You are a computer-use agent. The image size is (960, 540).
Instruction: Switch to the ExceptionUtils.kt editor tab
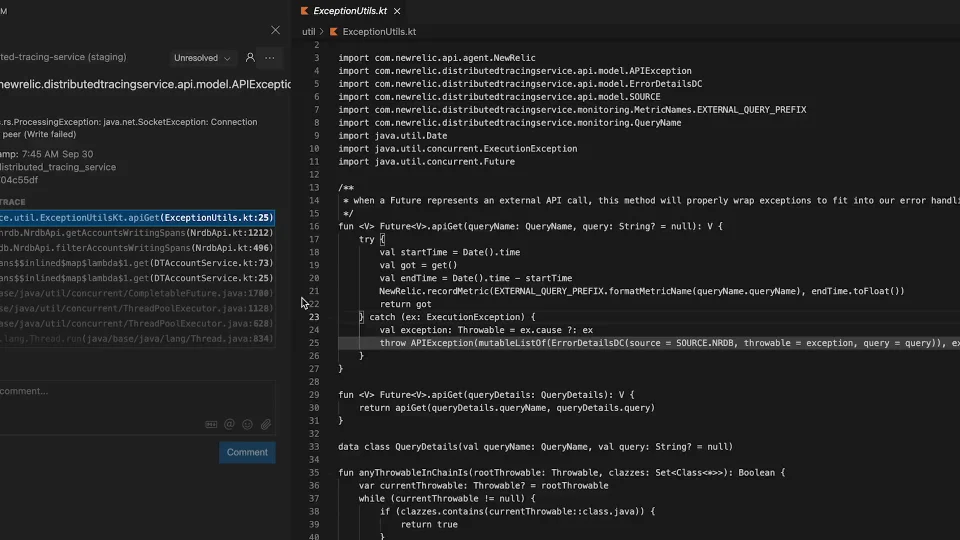[350, 11]
